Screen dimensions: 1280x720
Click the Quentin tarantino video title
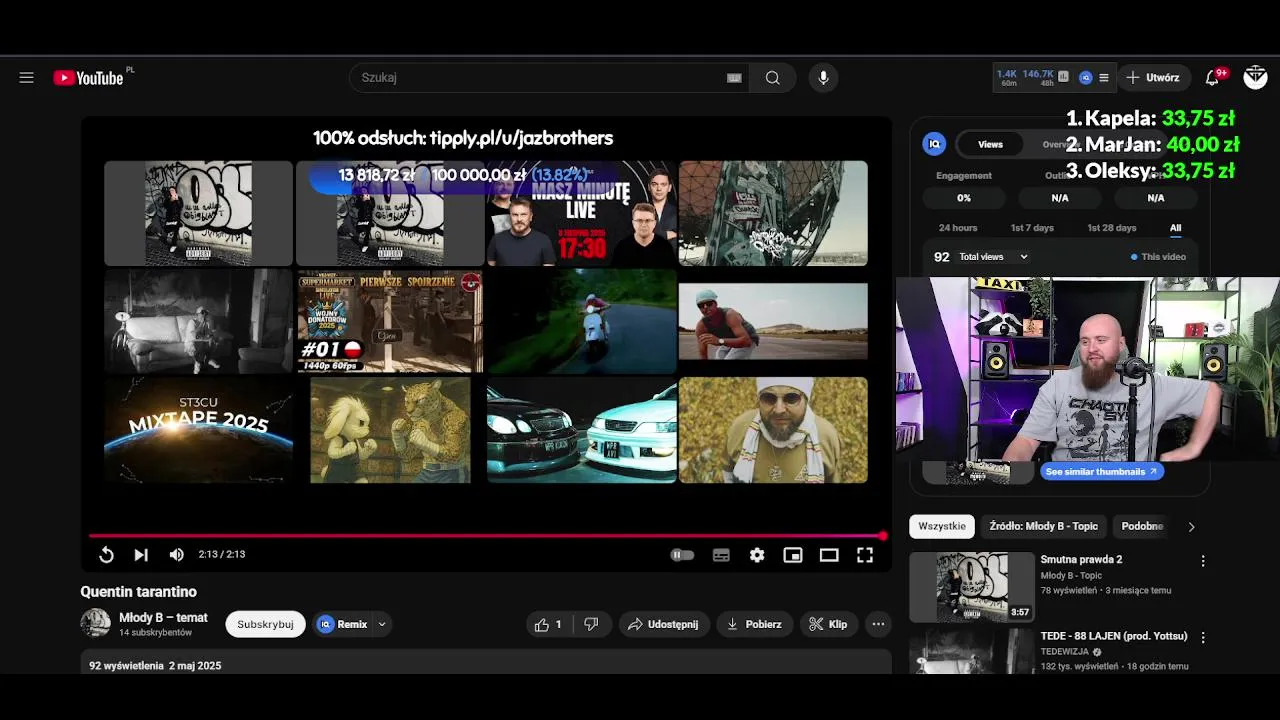(x=138, y=592)
